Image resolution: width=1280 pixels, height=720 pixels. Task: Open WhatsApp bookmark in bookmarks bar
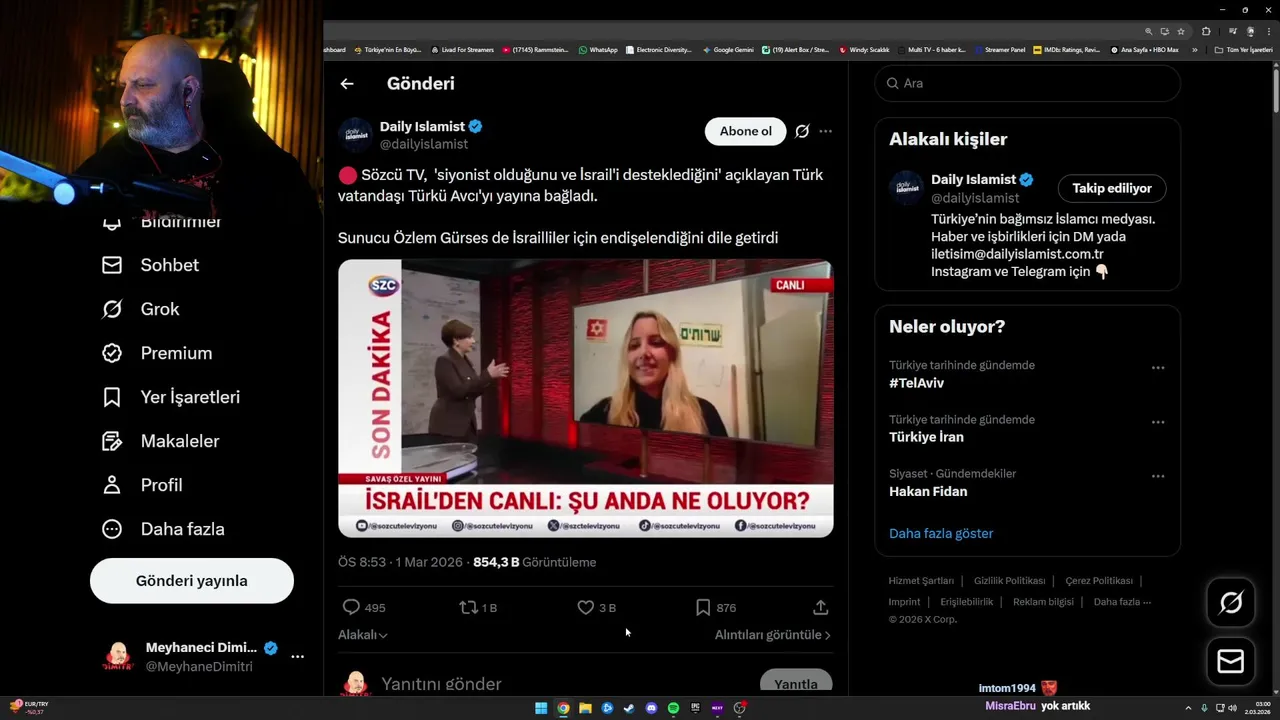coord(597,49)
